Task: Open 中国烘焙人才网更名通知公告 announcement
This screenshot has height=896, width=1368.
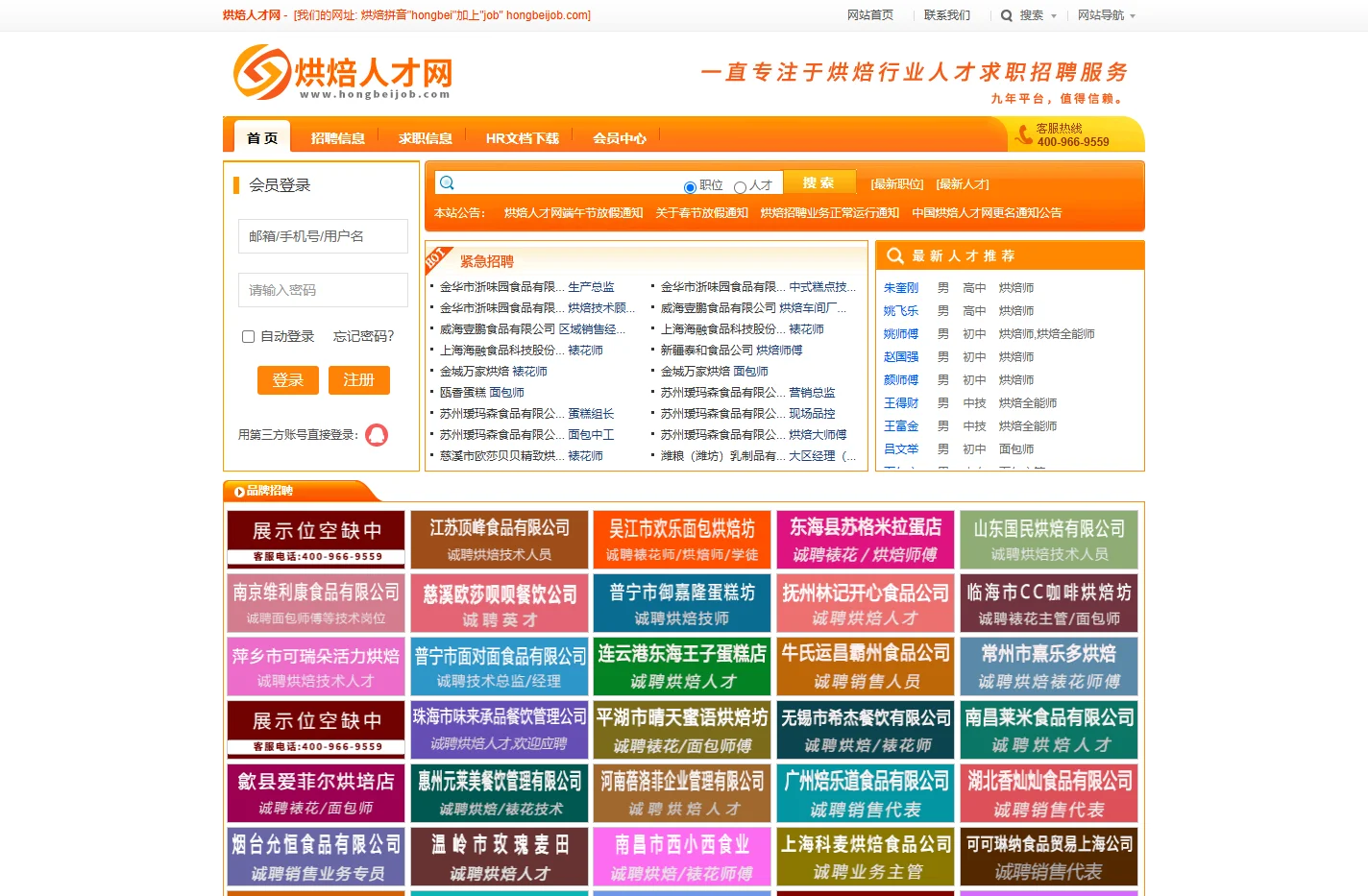Action: (987, 213)
